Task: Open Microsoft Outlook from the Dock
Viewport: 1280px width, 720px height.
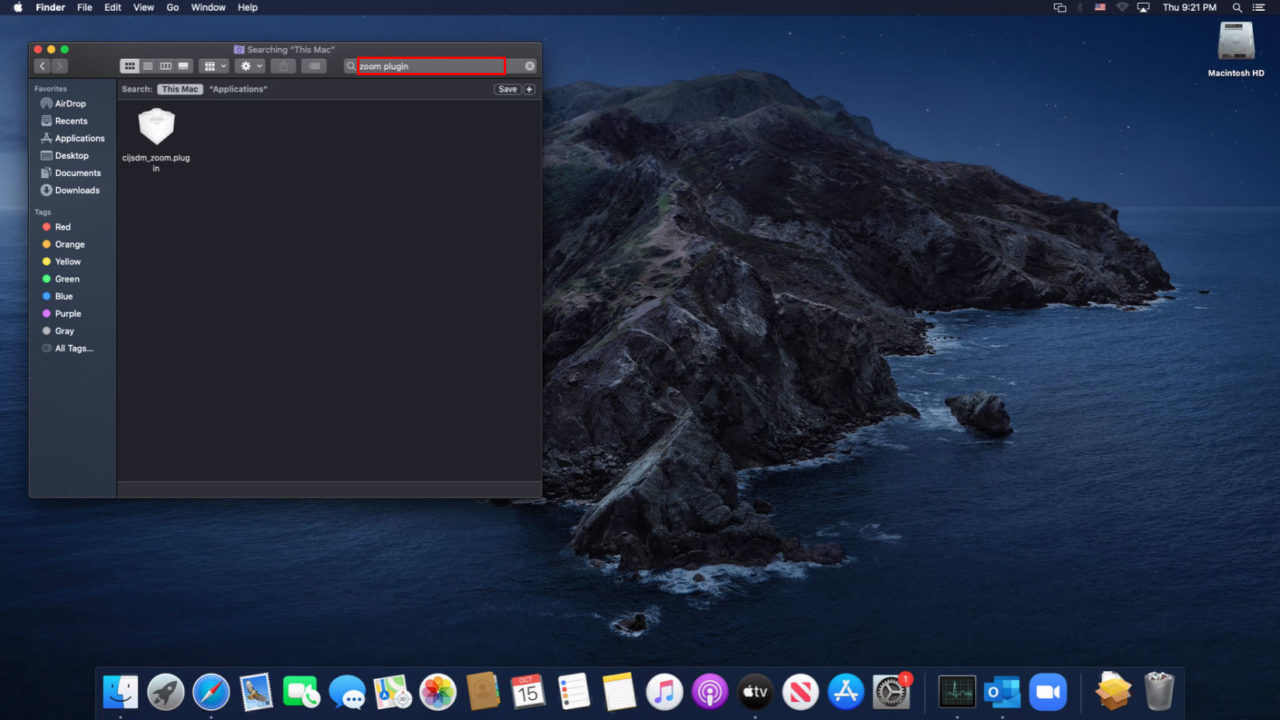Action: pyautogui.click(x=1002, y=690)
